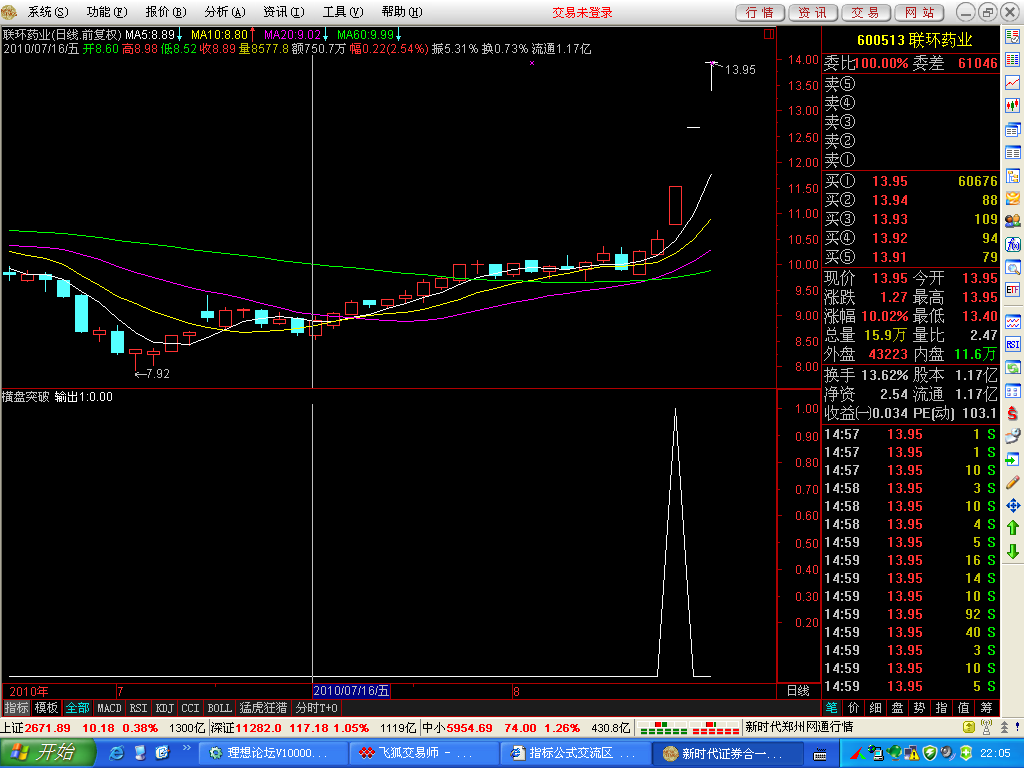Select the pencil drawing tool icon
Image resolution: width=1024 pixels, height=768 pixels.
pos(1012,483)
